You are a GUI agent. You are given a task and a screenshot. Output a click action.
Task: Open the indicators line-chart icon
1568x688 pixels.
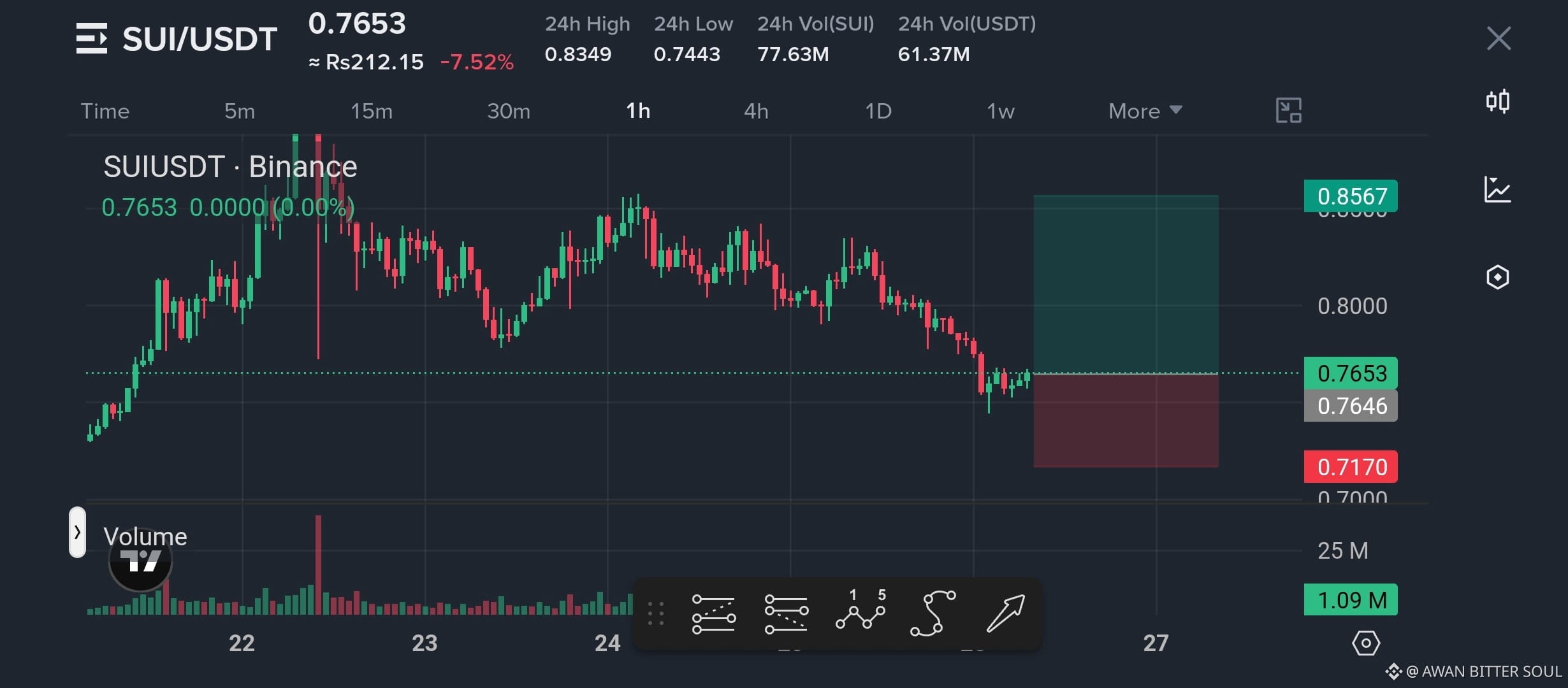pos(1497,189)
